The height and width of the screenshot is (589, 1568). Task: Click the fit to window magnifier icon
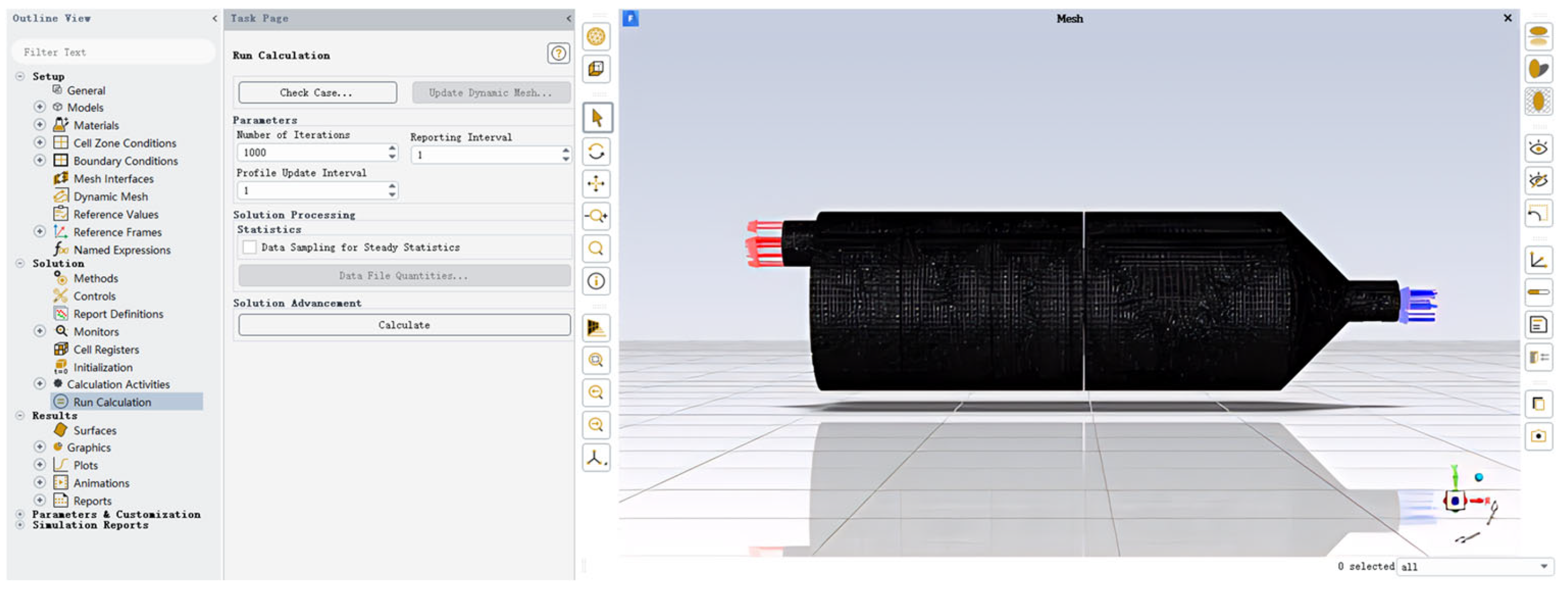(x=597, y=360)
